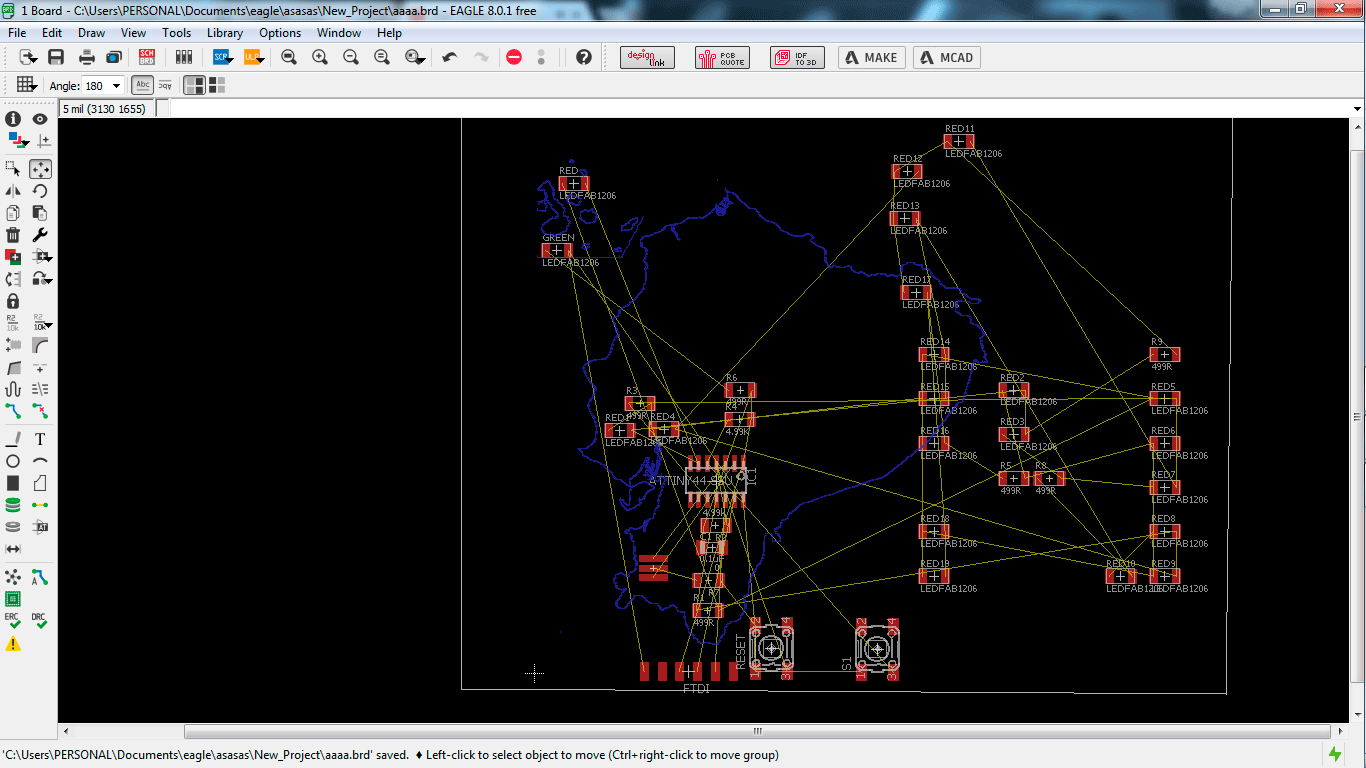Click the IDF to 3D button
This screenshot has height=768, width=1366.
point(797,57)
